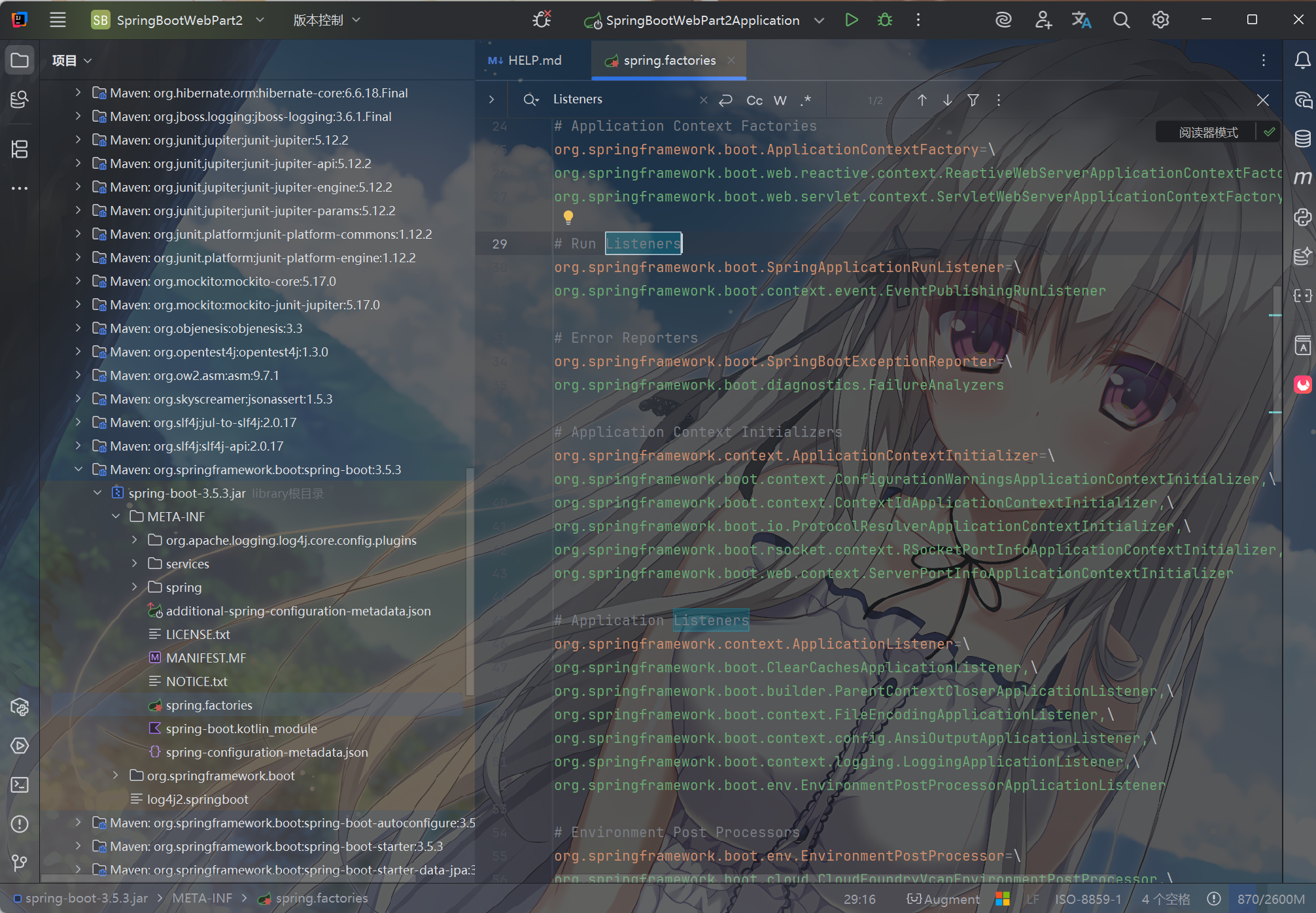The width and height of the screenshot is (1316, 913).
Task: Click the memory indicator 870/2600M
Action: tap(1270, 899)
